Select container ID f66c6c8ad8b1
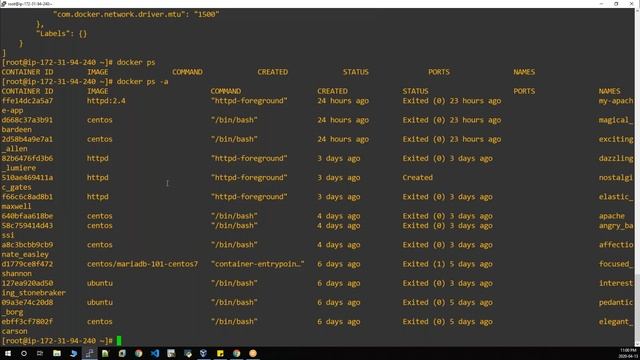This screenshot has height=360, width=640. tap(27, 197)
